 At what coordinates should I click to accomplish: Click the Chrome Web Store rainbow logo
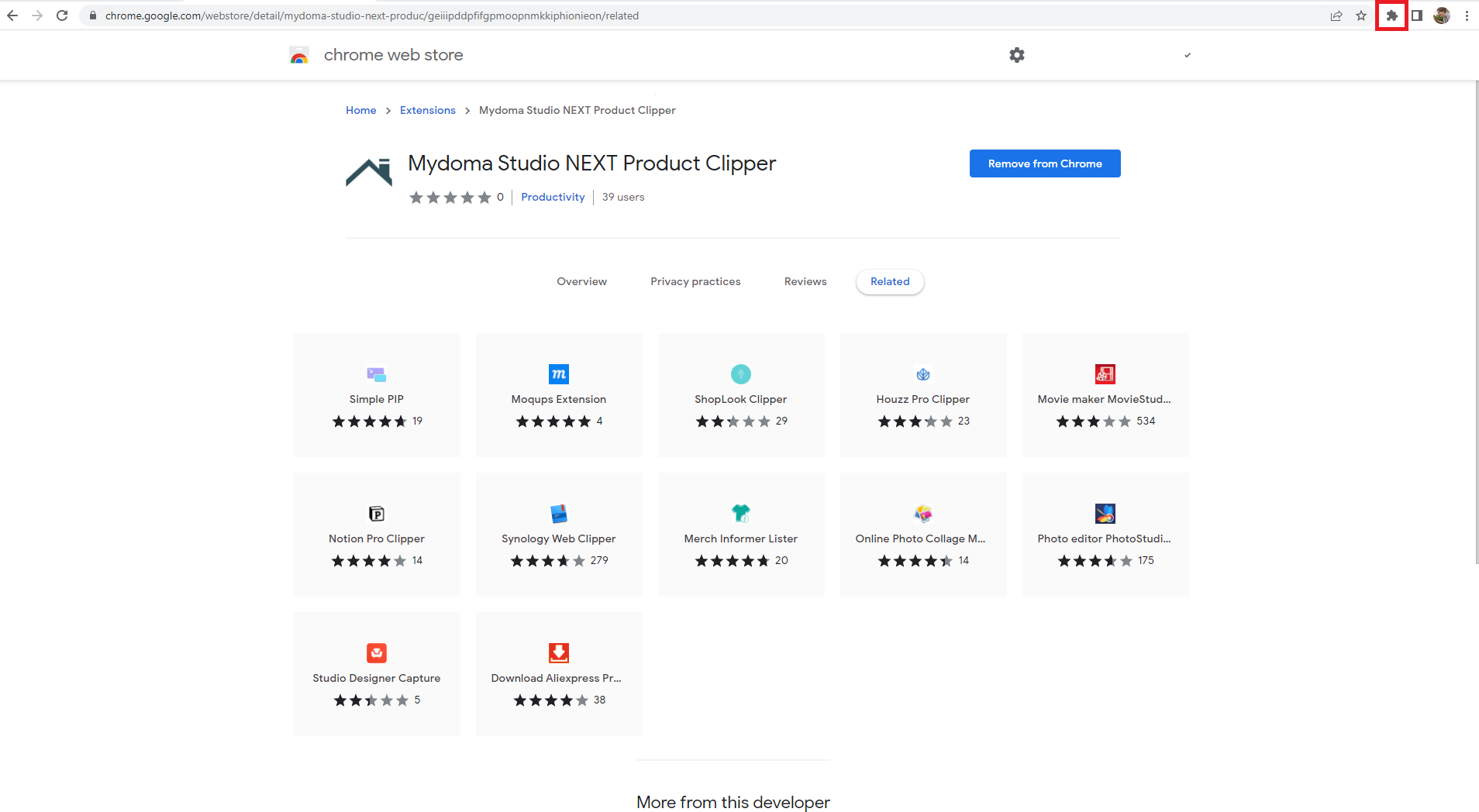pos(299,55)
